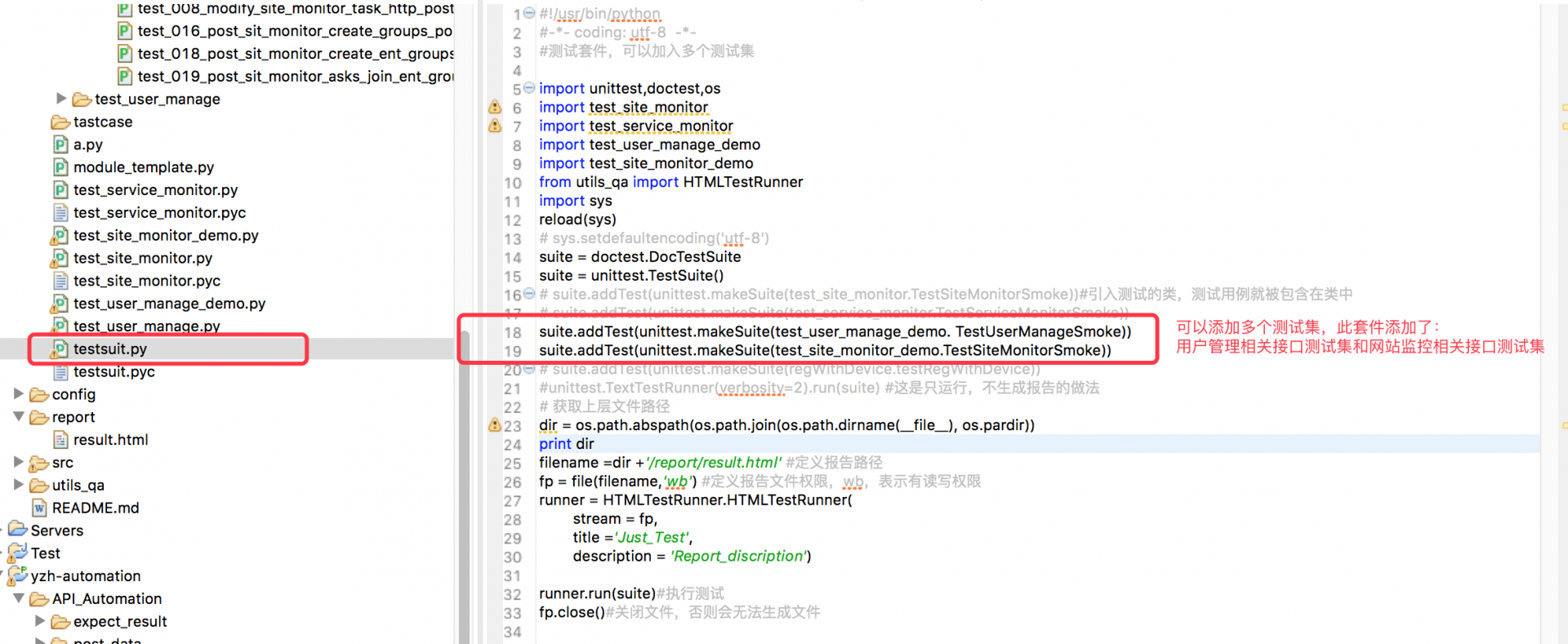Viewport: 1568px width, 644px height.
Task: Click the src package folder icon
Action: [x=39, y=464]
